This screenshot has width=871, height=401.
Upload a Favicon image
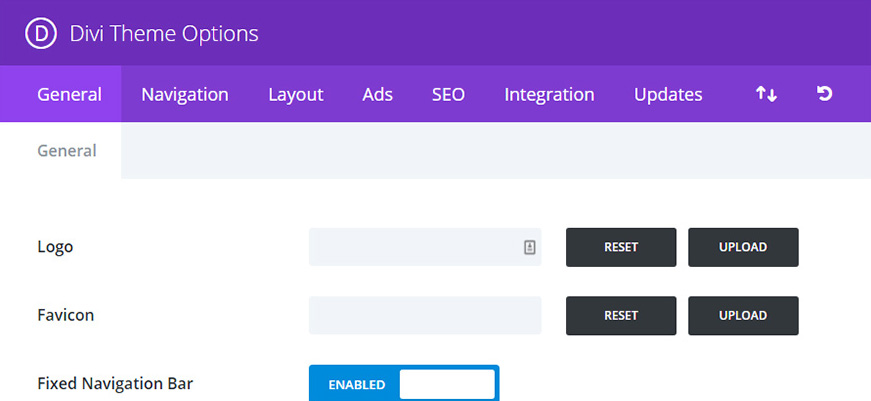coord(743,315)
